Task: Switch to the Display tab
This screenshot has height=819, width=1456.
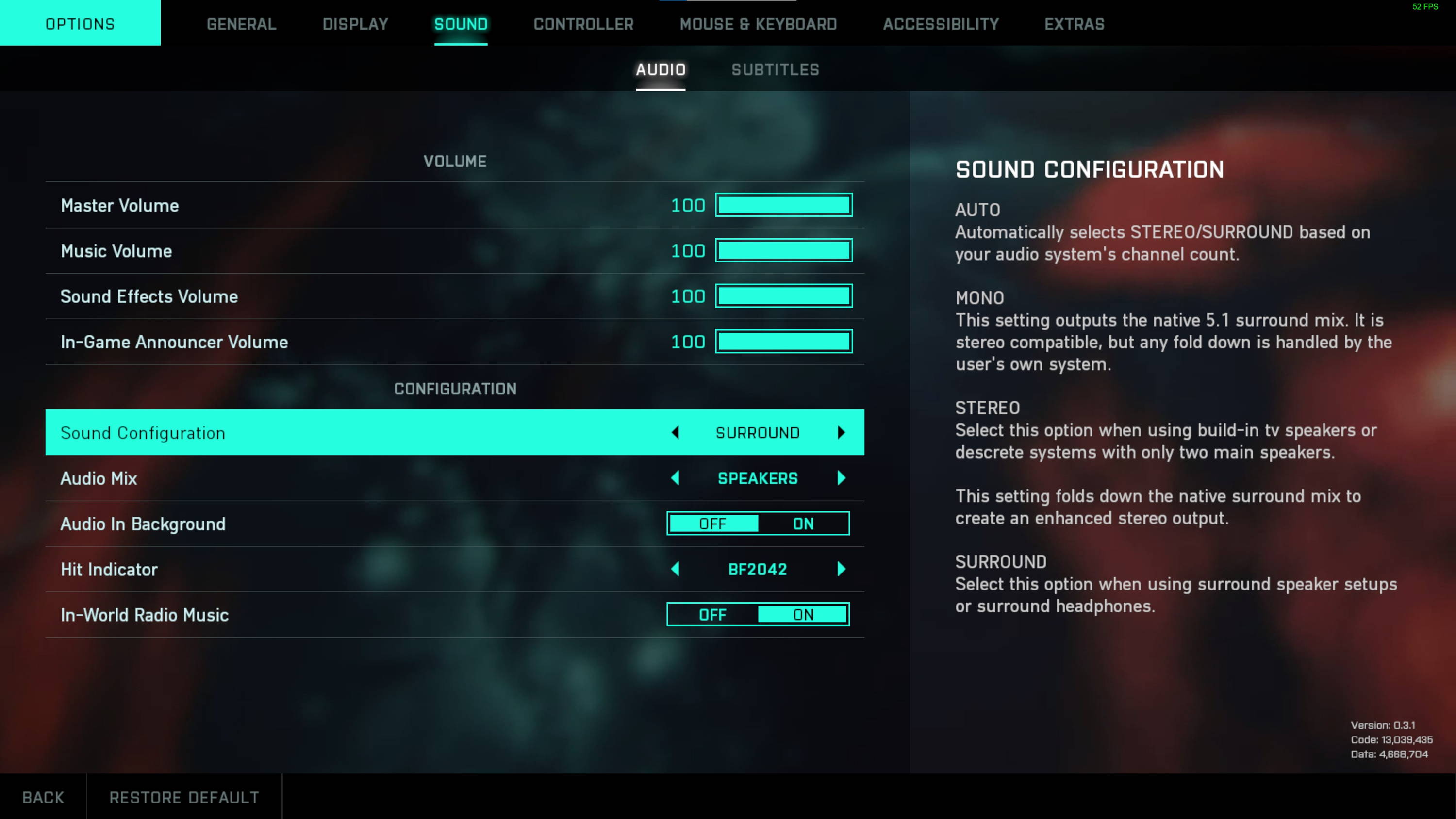Action: [x=356, y=24]
